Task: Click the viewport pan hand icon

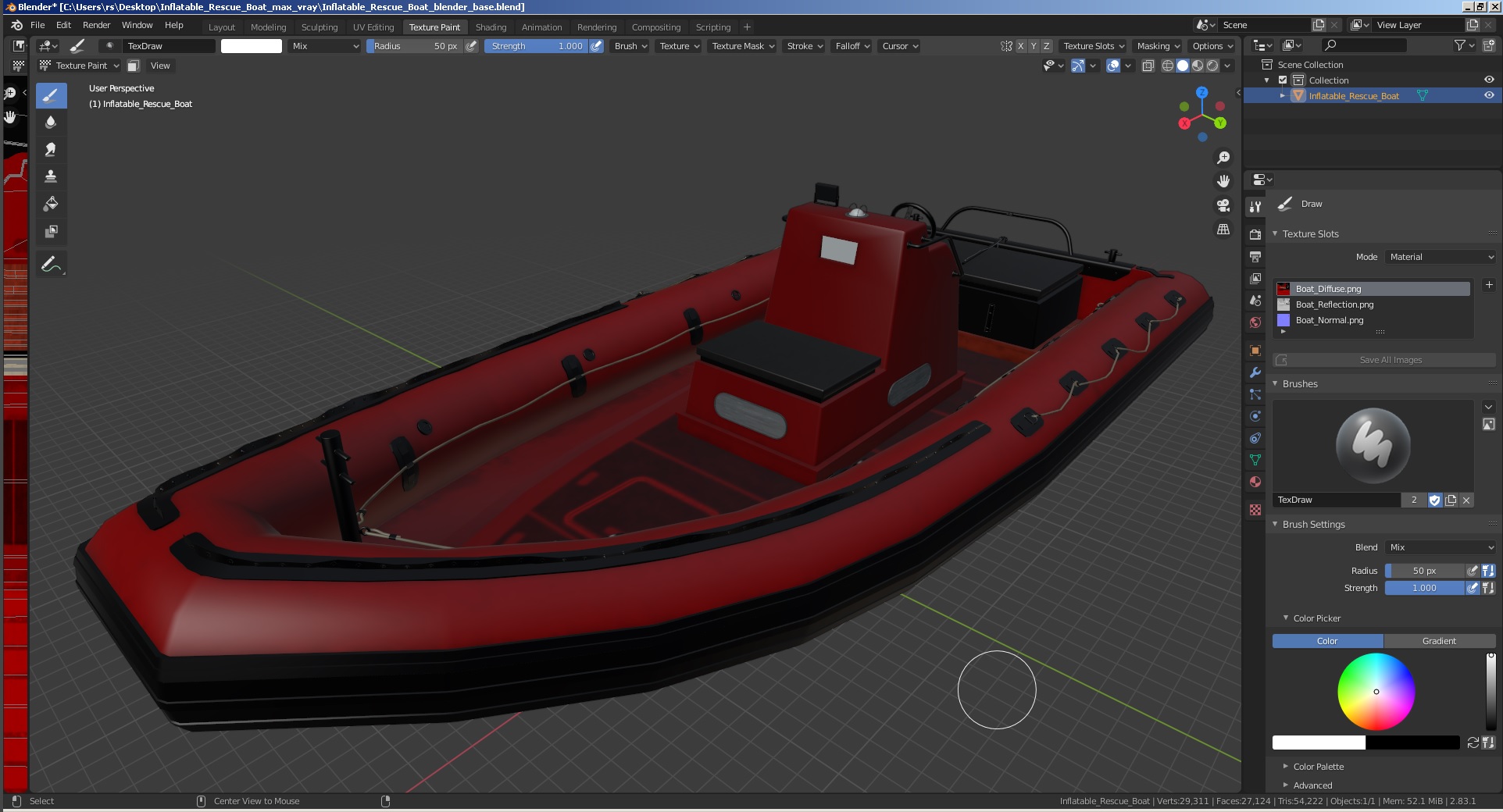Action: point(1223,181)
